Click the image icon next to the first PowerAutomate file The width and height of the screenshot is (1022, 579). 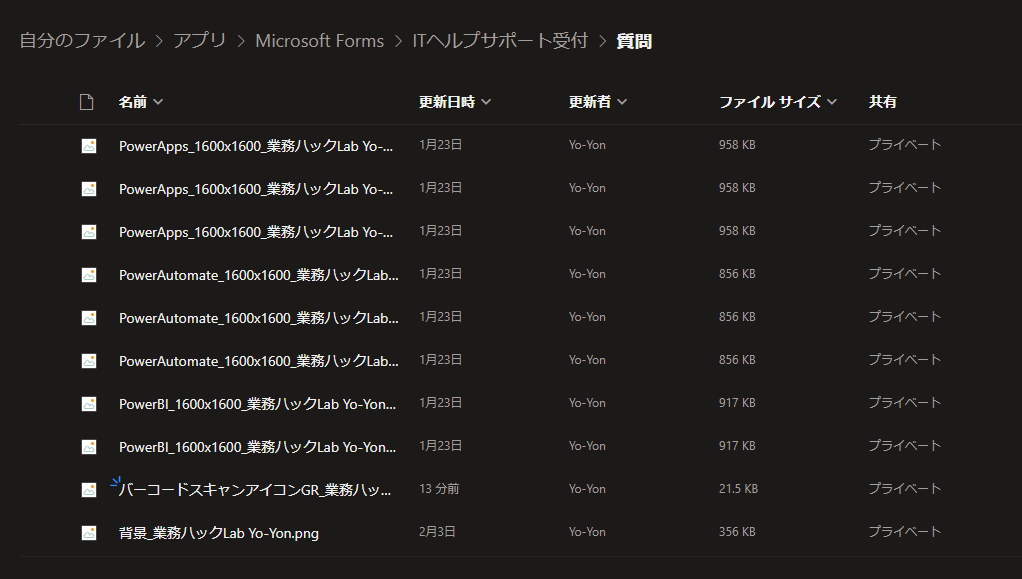coord(88,273)
